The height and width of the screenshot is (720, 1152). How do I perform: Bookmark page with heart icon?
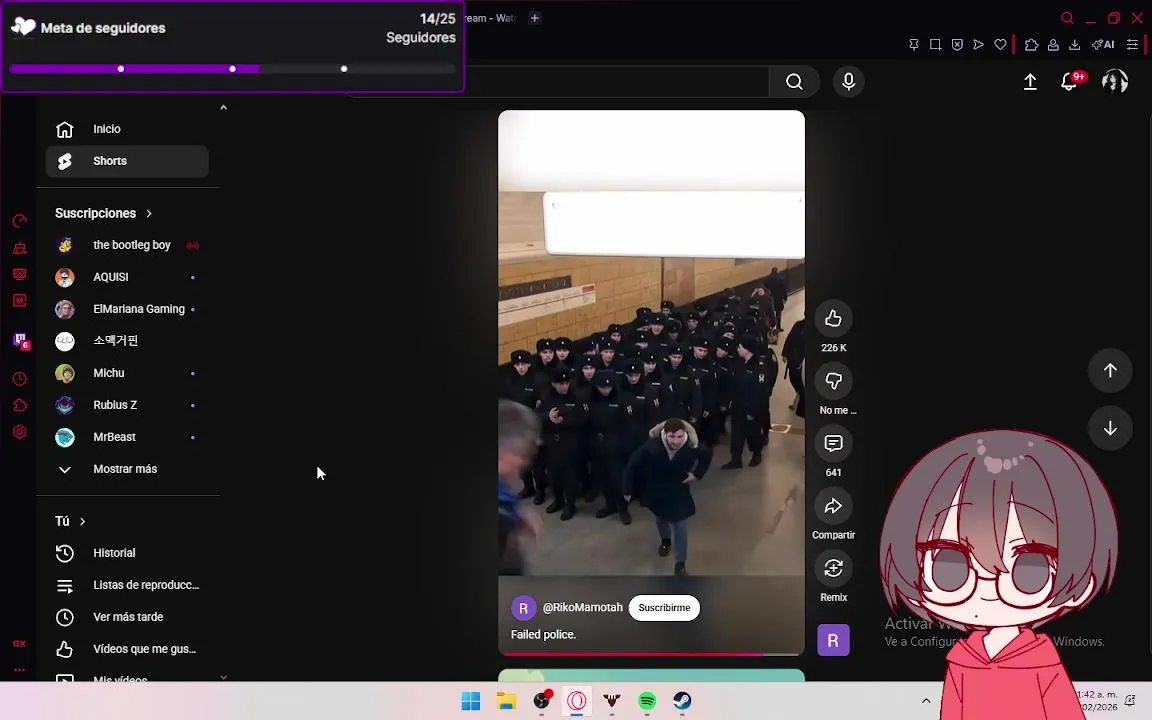click(x=1000, y=45)
